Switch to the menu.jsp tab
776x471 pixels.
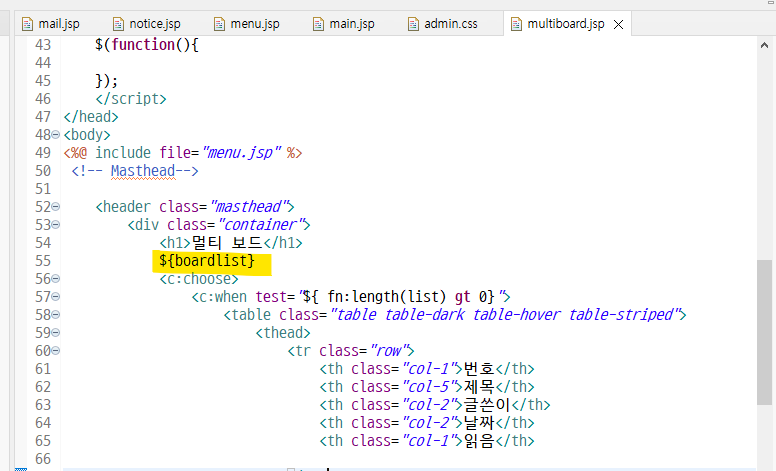(x=246, y=24)
